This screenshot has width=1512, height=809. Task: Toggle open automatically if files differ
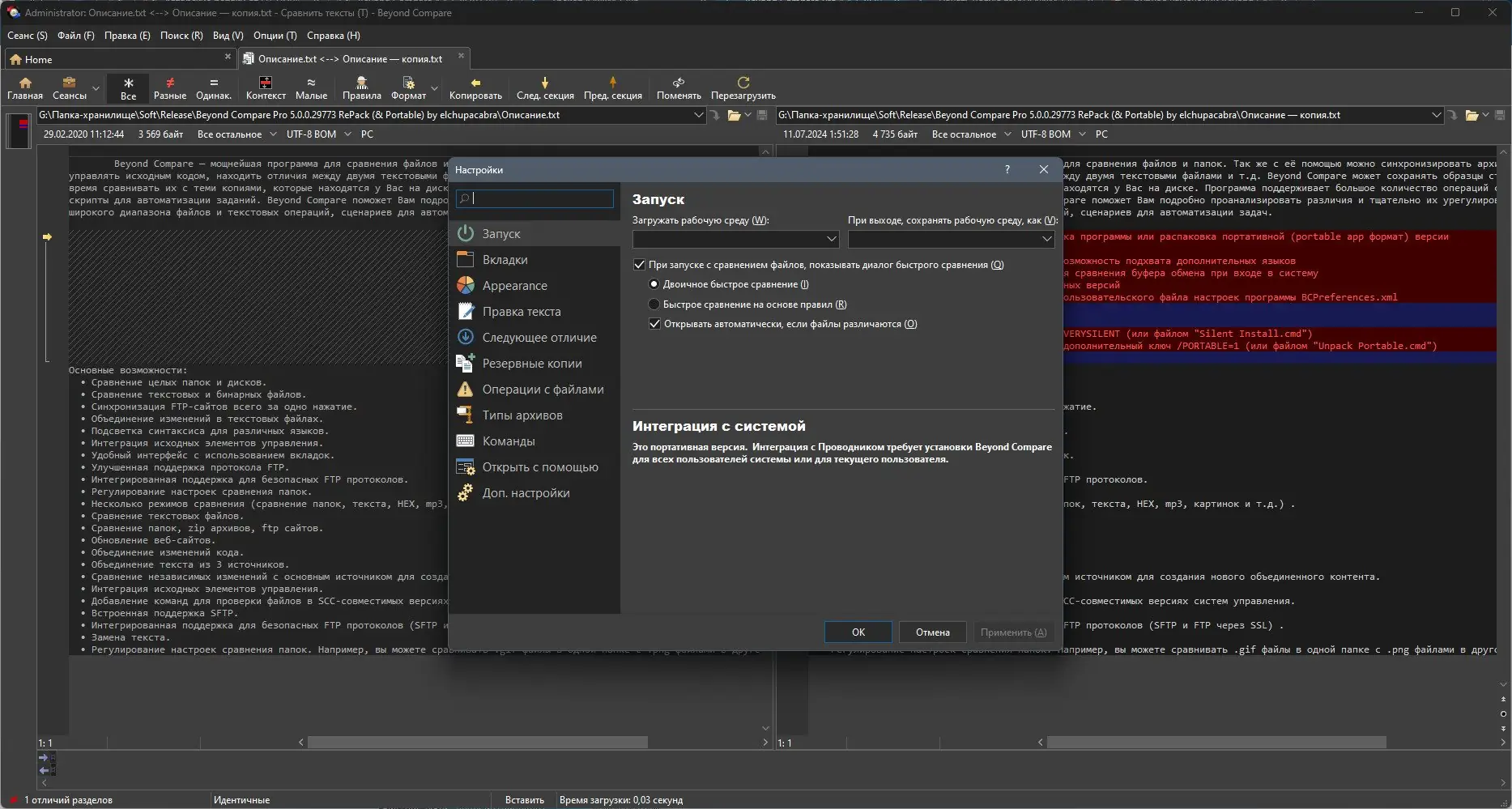click(654, 324)
